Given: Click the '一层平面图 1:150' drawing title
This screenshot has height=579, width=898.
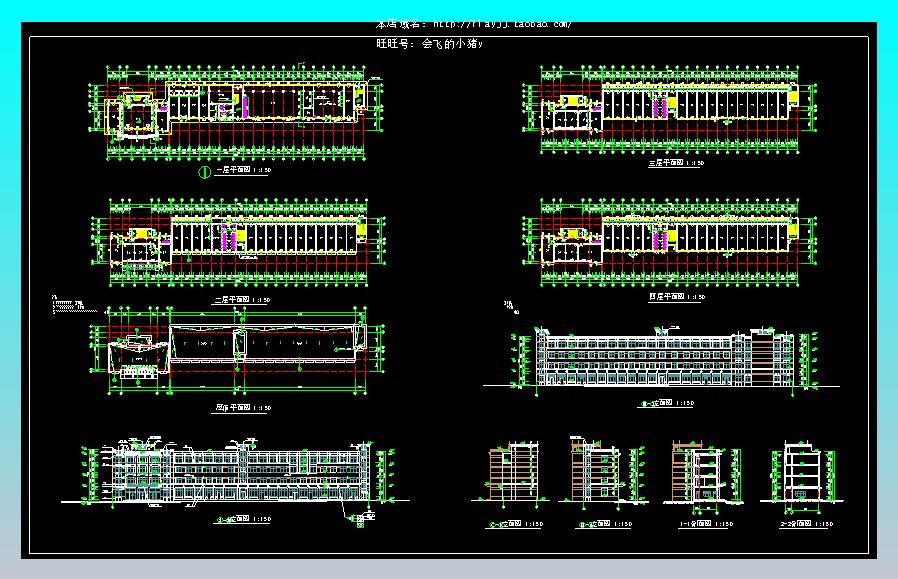Looking at the screenshot, I should click(243, 170).
